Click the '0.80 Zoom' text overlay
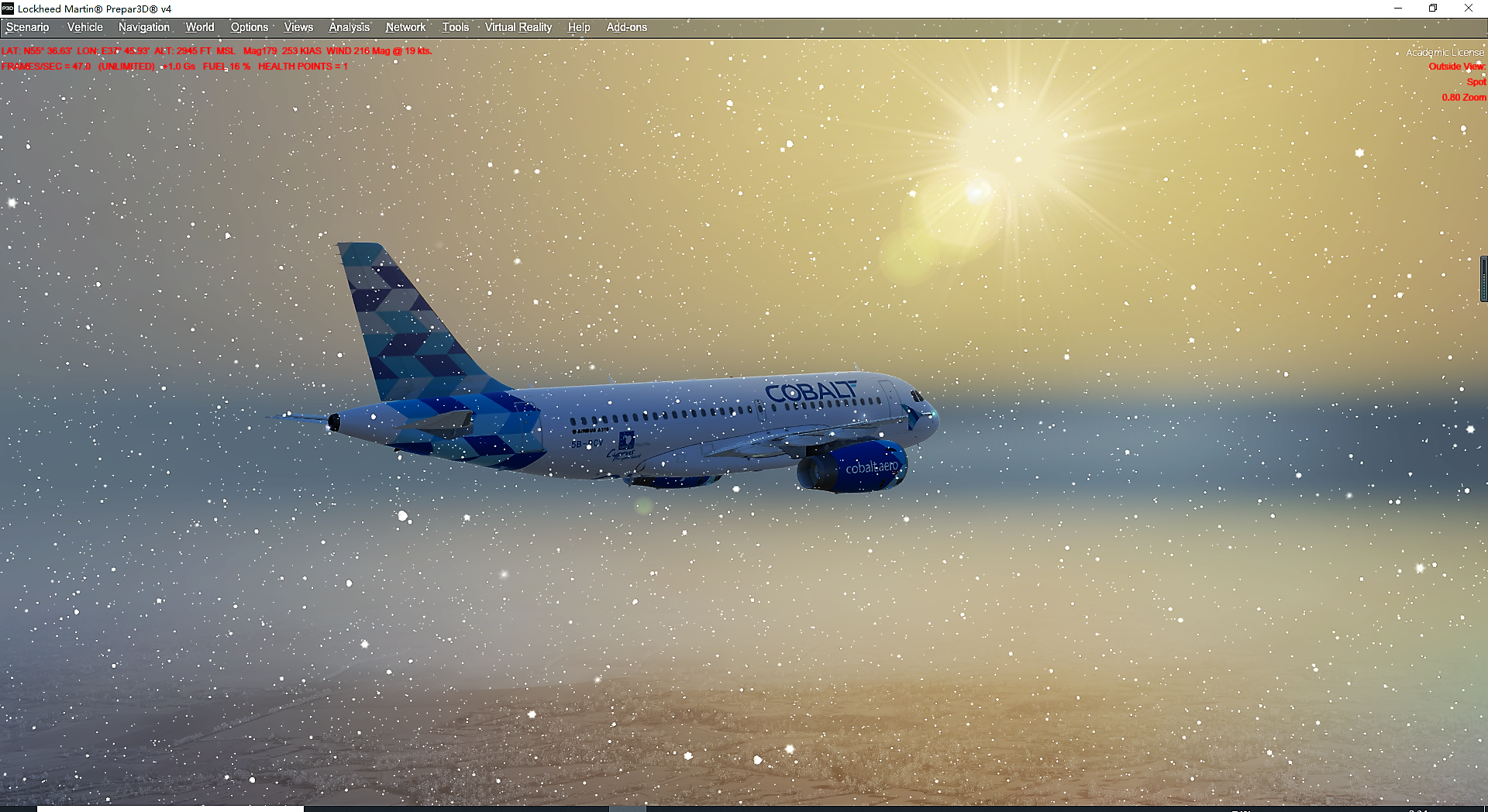Viewport: 1488px width, 812px height. coord(1464,98)
